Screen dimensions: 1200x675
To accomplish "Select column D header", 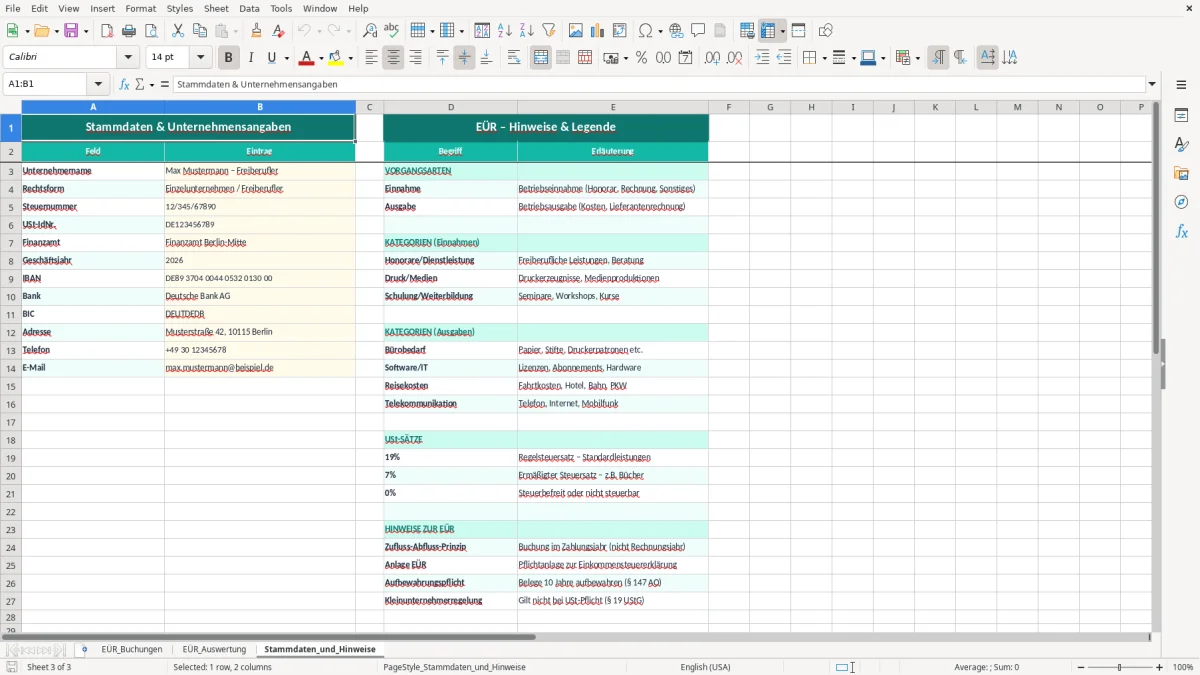I will (x=451, y=107).
